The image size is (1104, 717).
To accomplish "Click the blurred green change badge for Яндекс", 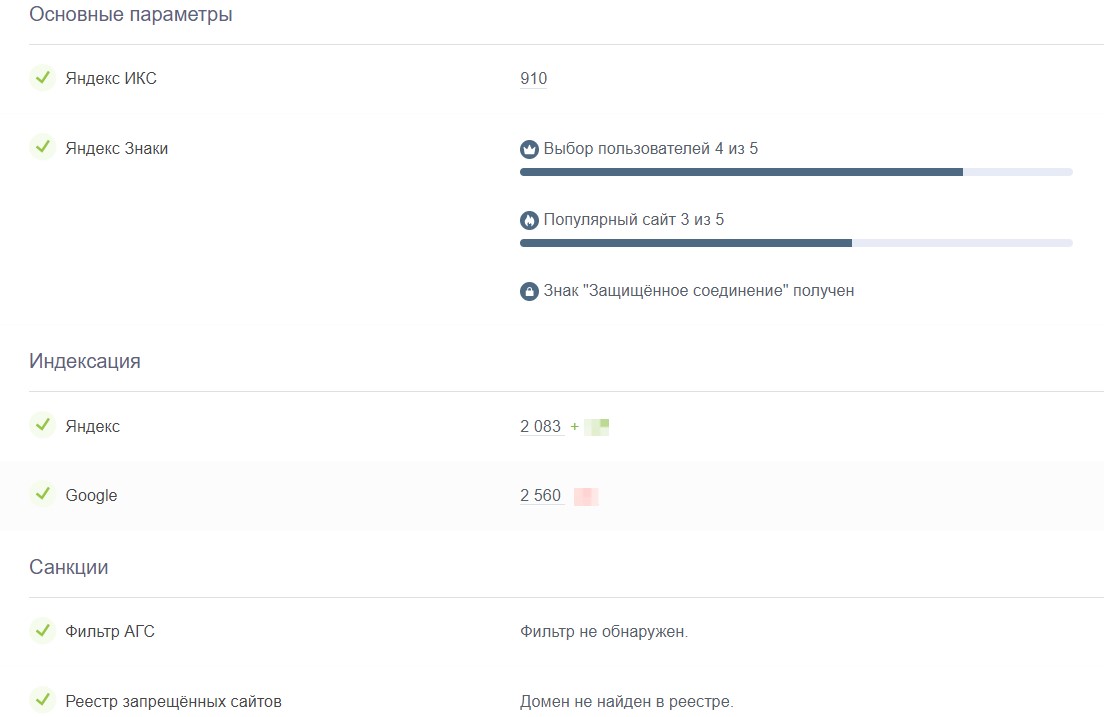I will tap(596, 427).
